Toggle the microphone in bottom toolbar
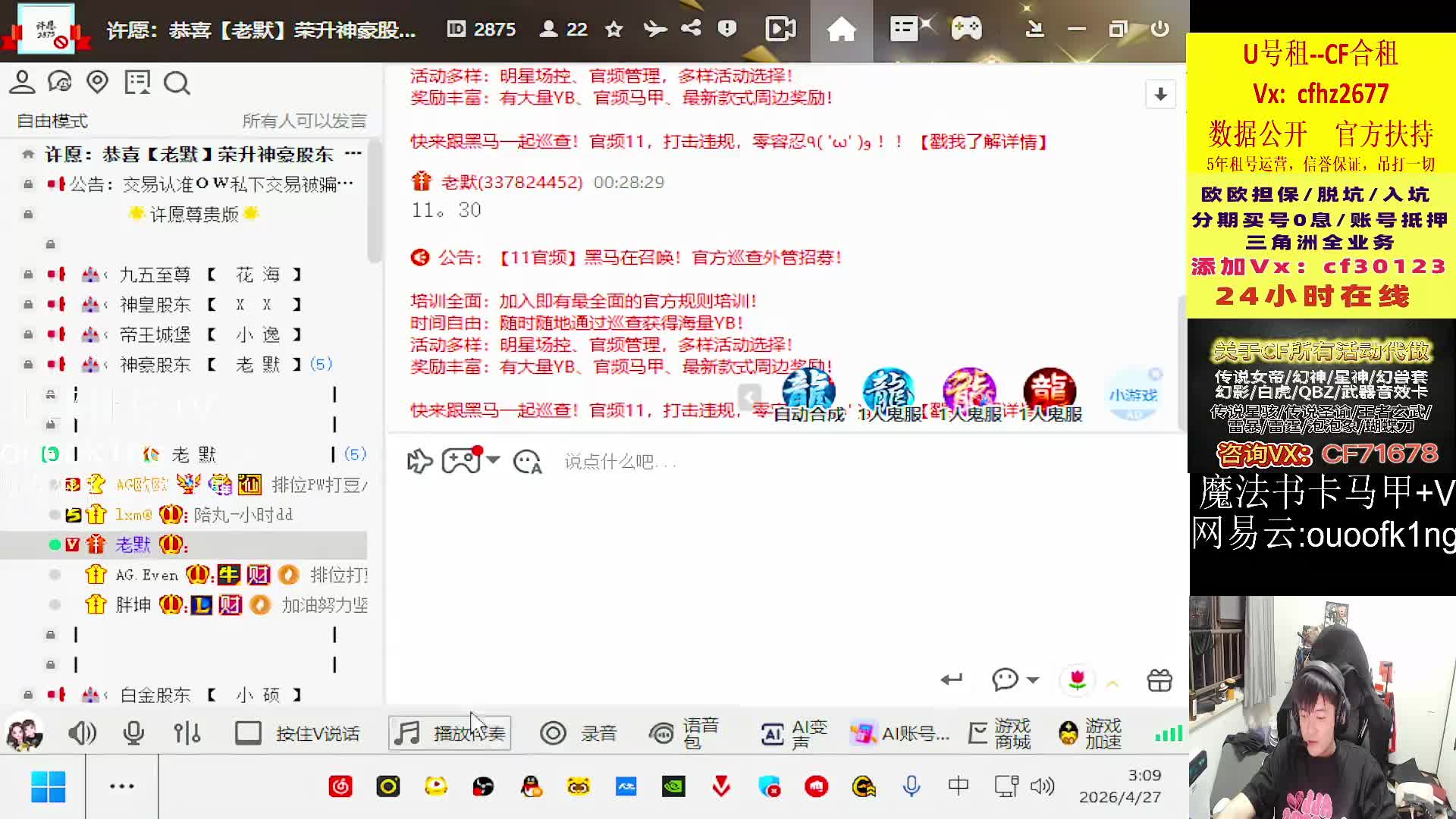 [133, 733]
